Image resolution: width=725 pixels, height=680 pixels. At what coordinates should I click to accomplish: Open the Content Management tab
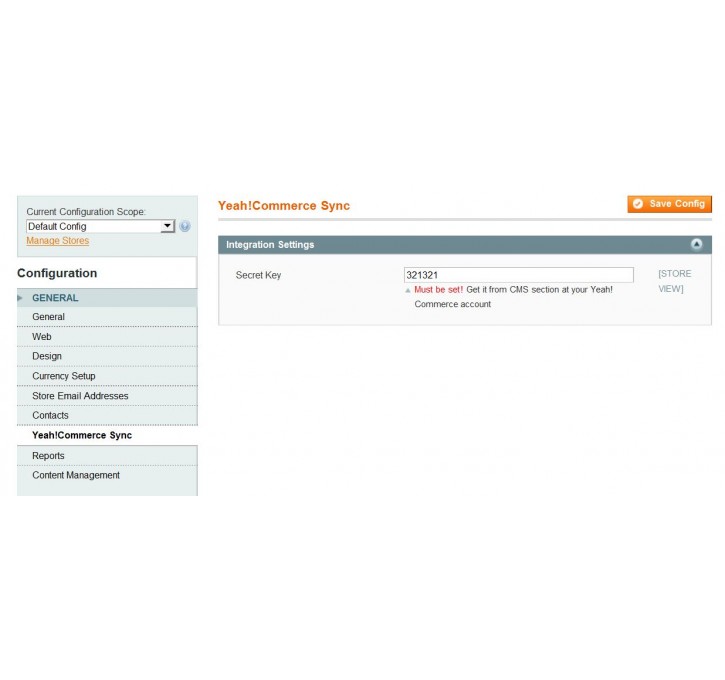107,475
